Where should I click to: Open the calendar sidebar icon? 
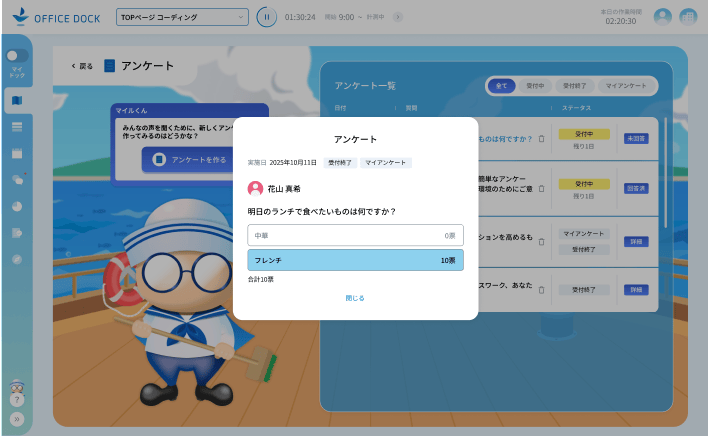(17, 153)
